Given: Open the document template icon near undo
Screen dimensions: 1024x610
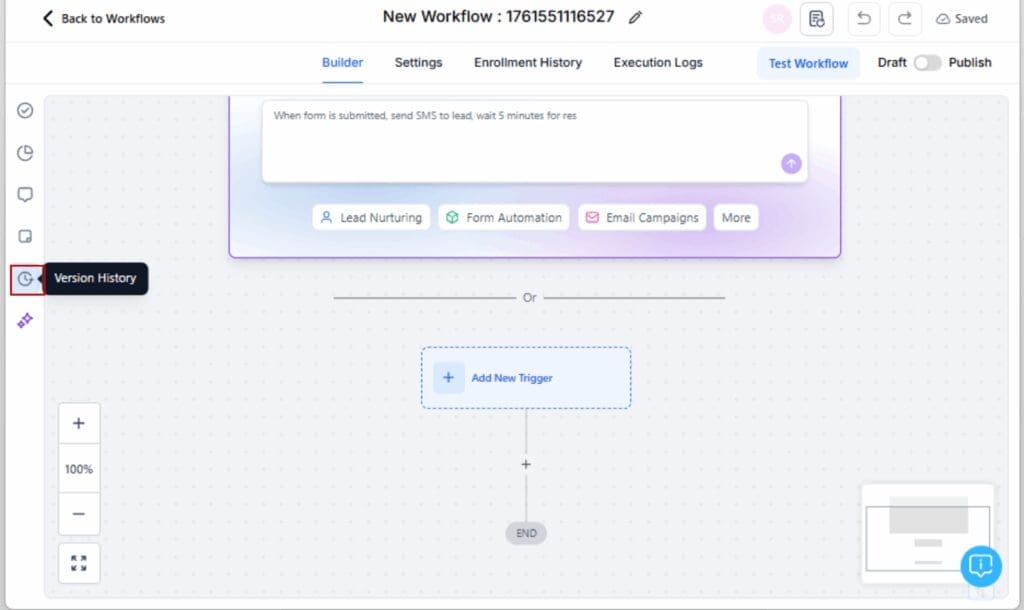Looking at the screenshot, I should [817, 19].
